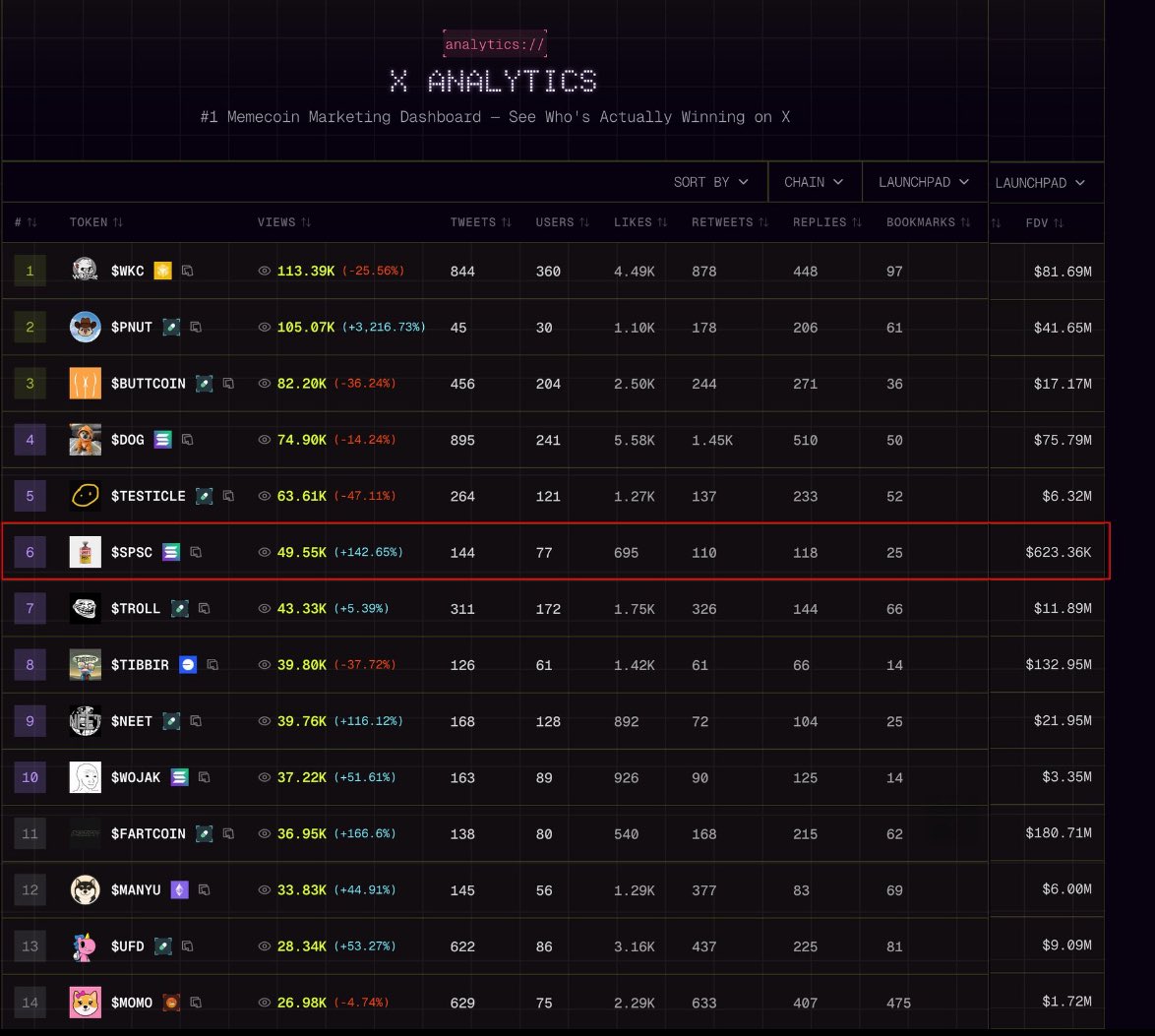The width and height of the screenshot is (1155, 1036).
Task: Sort table by TWEETS column
Action: tap(480, 222)
